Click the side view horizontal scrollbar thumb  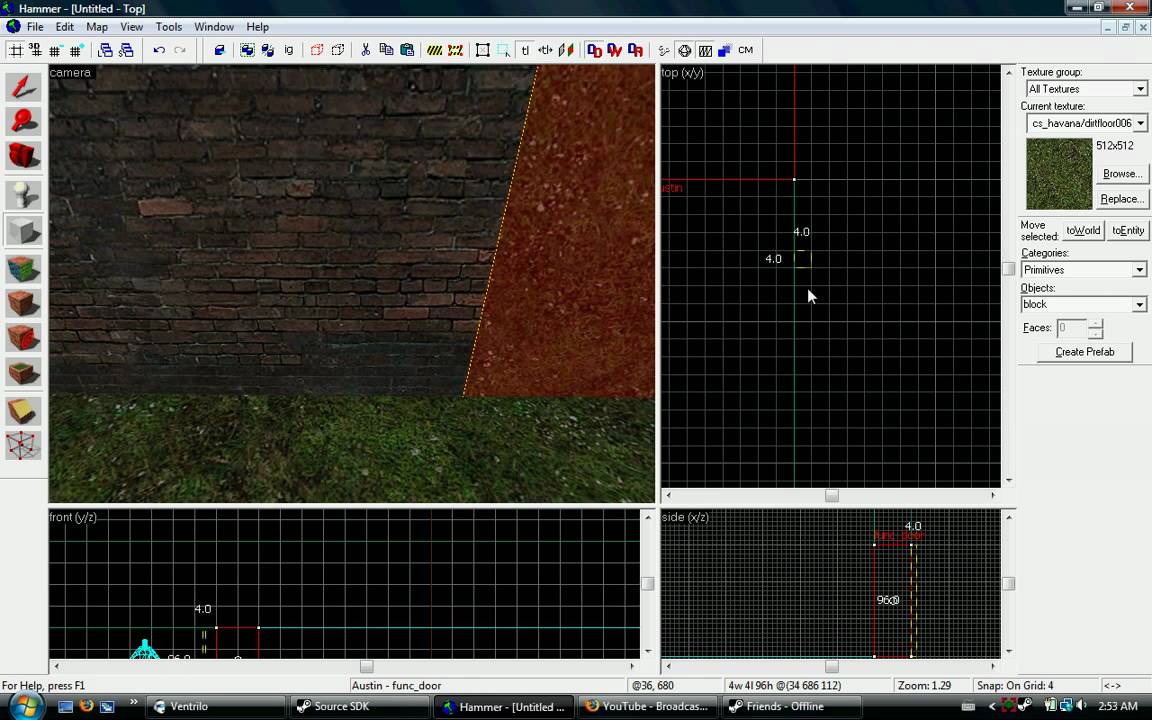pos(832,666)
